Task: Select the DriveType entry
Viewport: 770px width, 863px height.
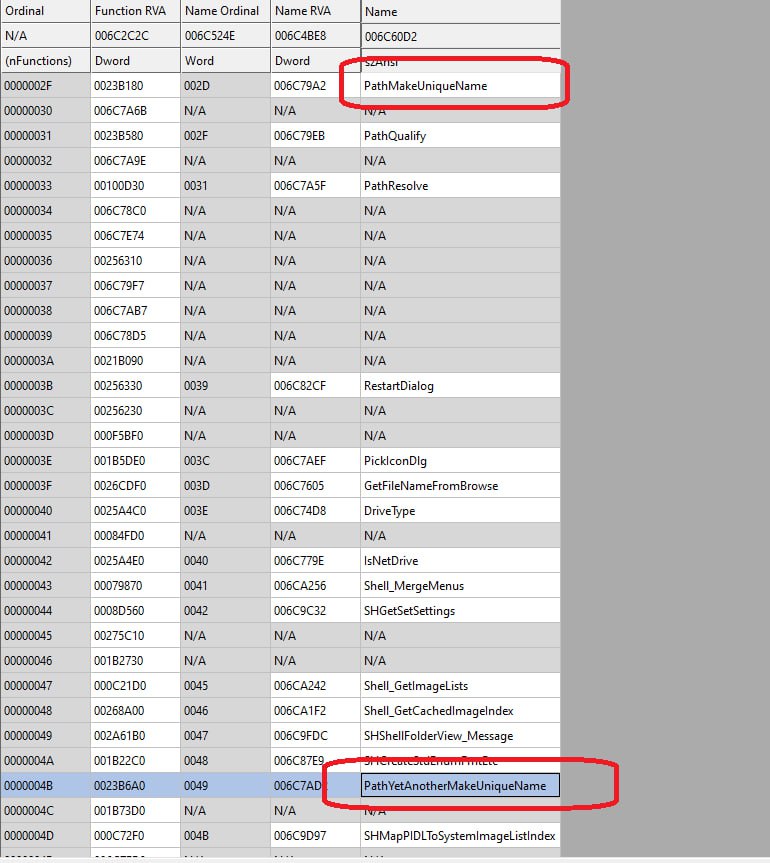Action: [x=460, y=511]
